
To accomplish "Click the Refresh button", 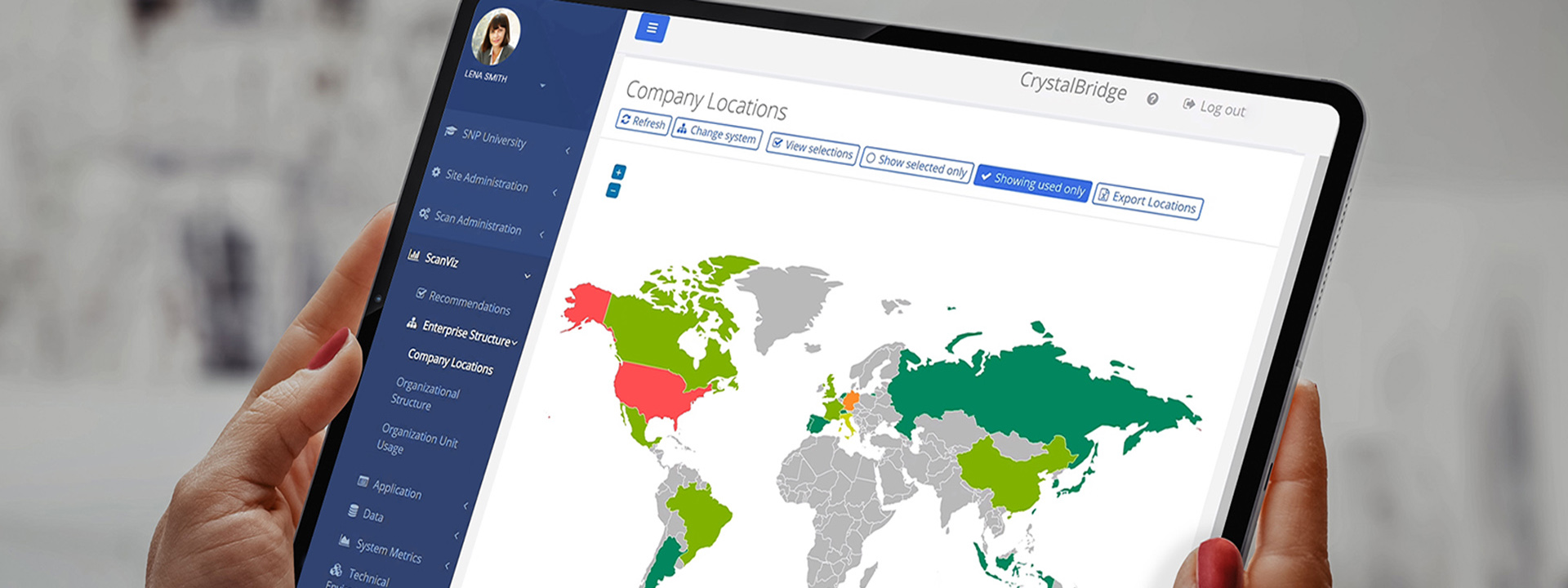I will click(643, 122).
